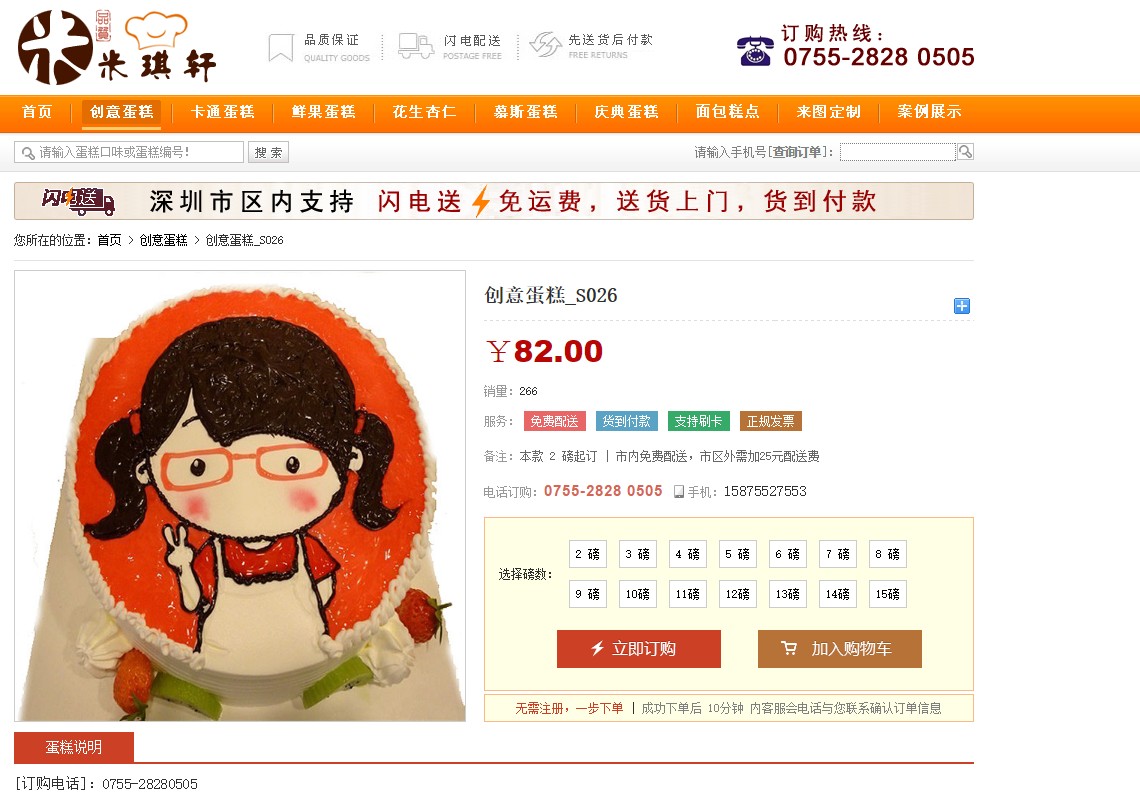Choose the 15磅 weight option
Image resolution: width=1140 pixels, height=799 pixels.
tap(888, 594)
